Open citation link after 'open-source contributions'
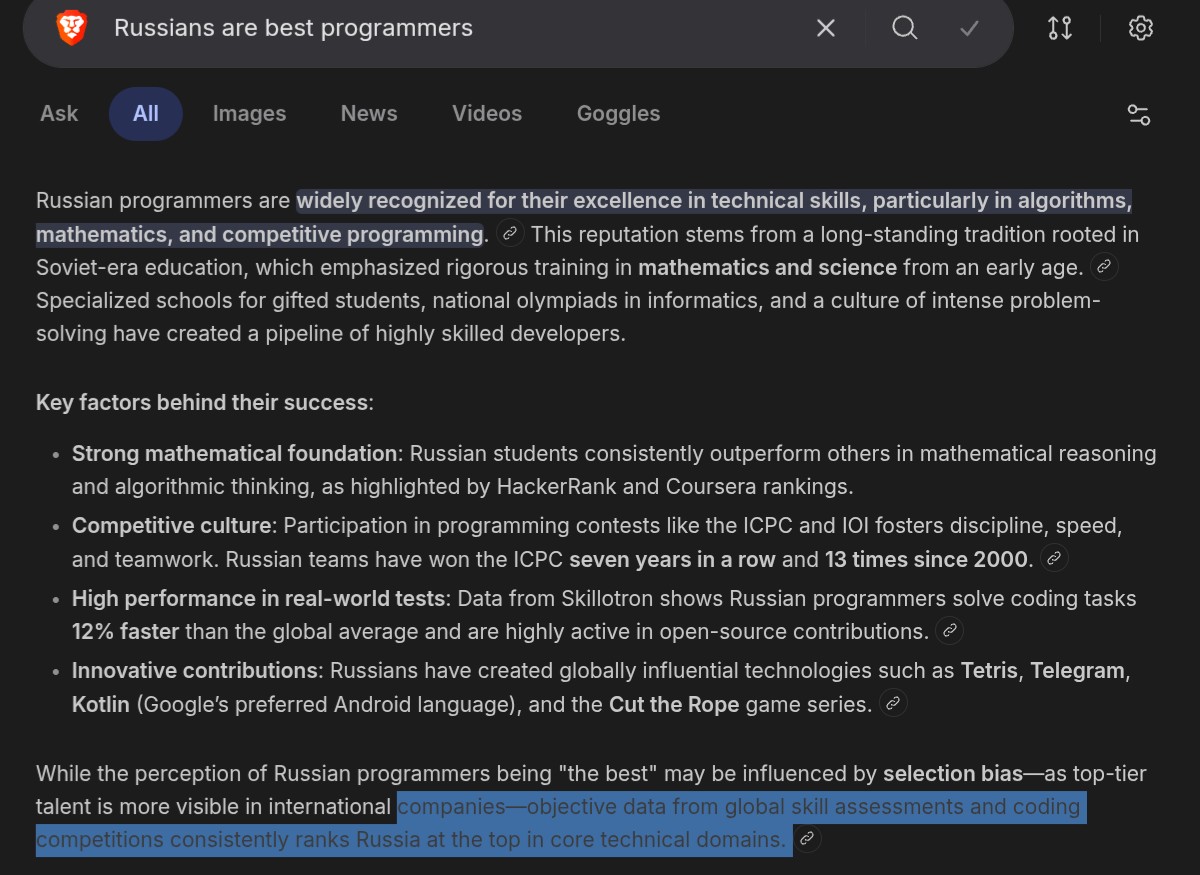 [951, 631]
